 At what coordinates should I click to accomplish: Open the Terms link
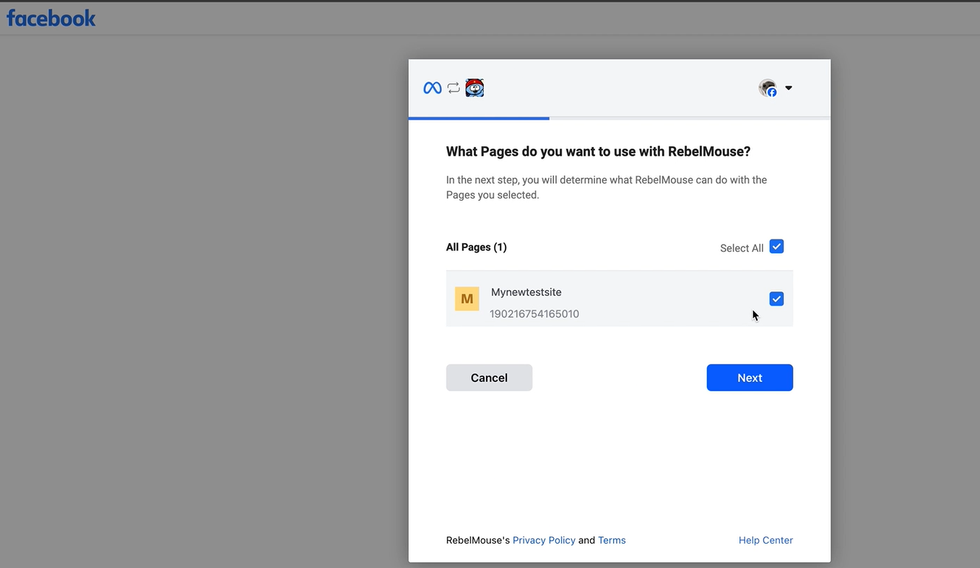tap(612, 540)
